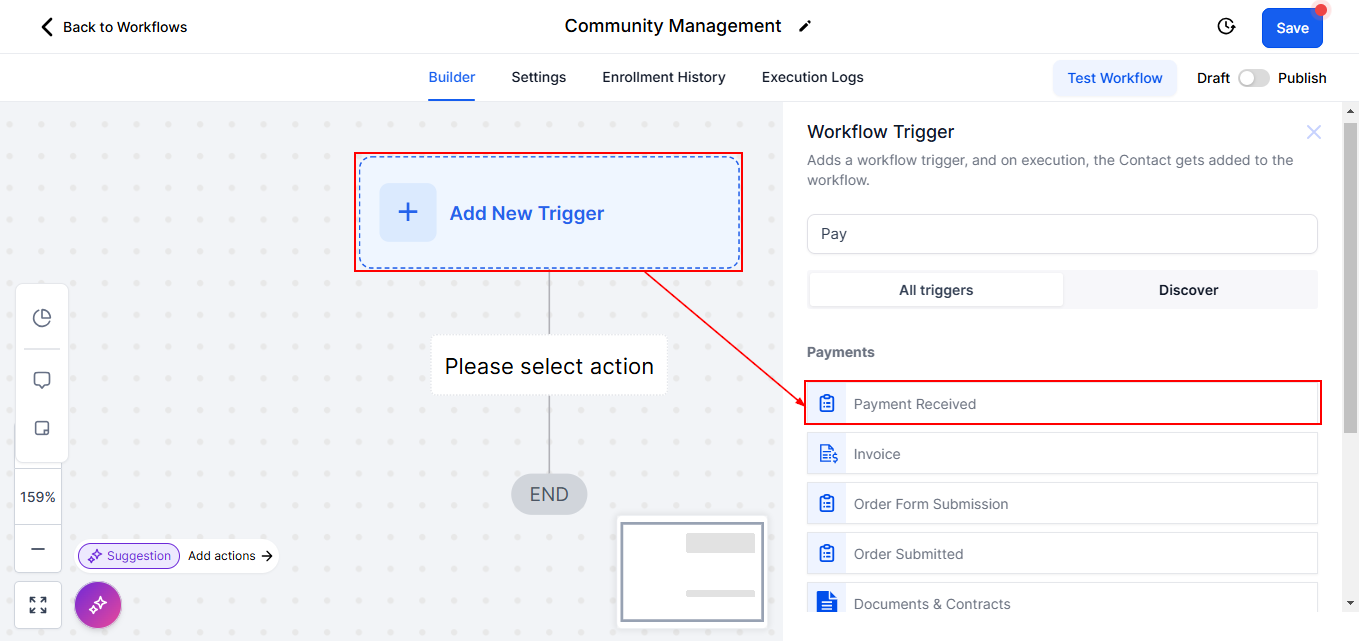The height and width of the screenshot is (641, 1359).
Task: Click the Invoice document icon
Action: click(828, 454)
